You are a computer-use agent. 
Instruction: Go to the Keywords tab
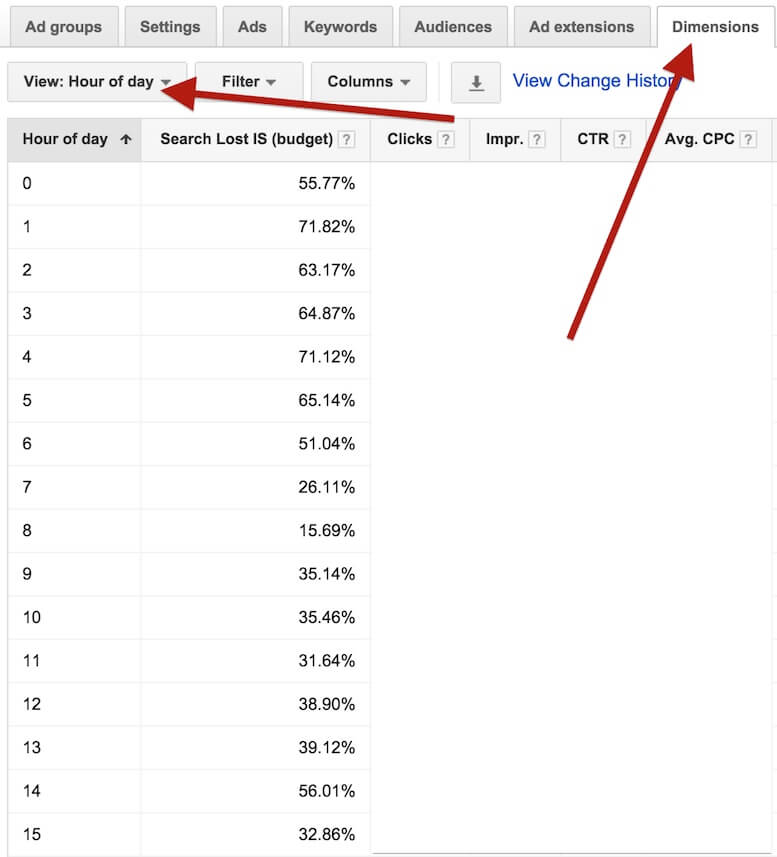click(340, 27)
